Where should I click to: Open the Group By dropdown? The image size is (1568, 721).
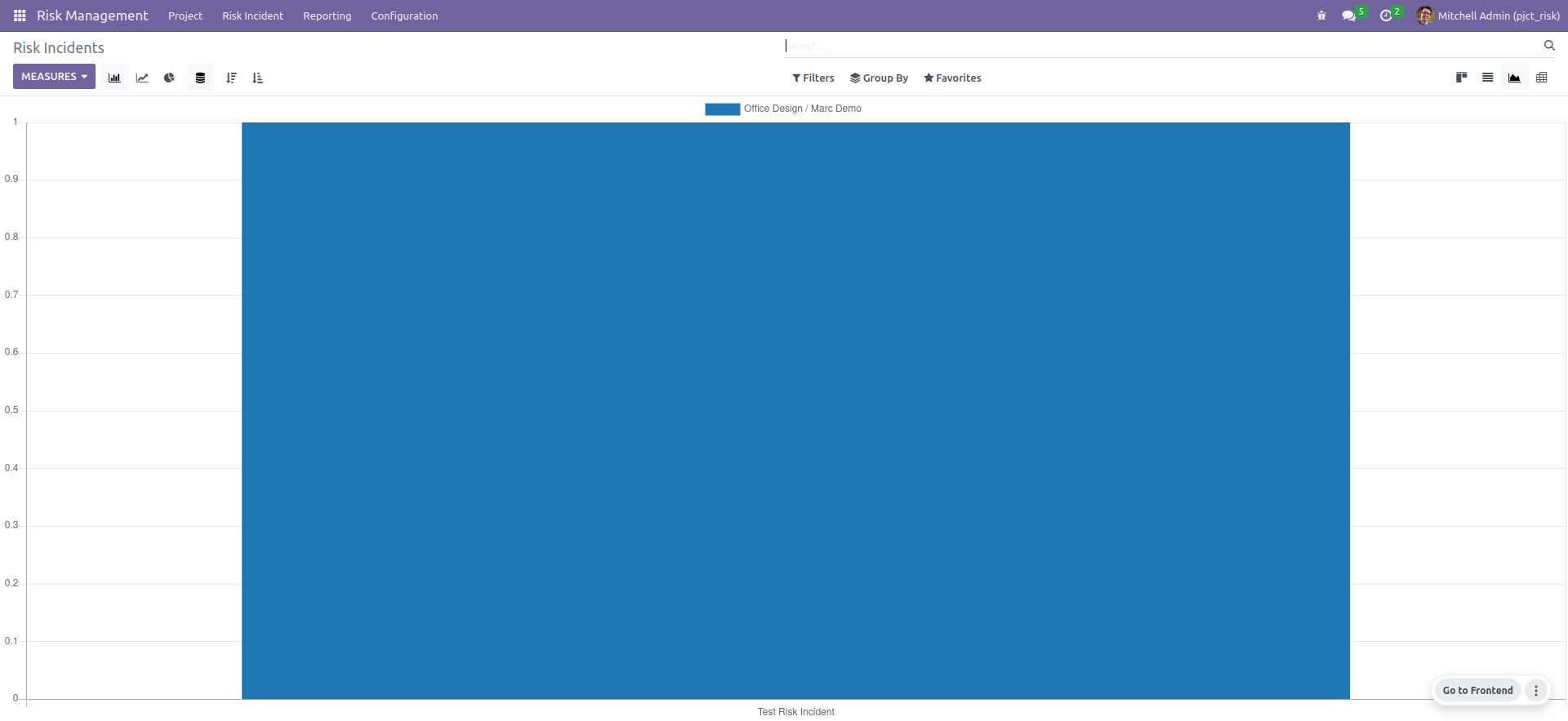point(879,78)
